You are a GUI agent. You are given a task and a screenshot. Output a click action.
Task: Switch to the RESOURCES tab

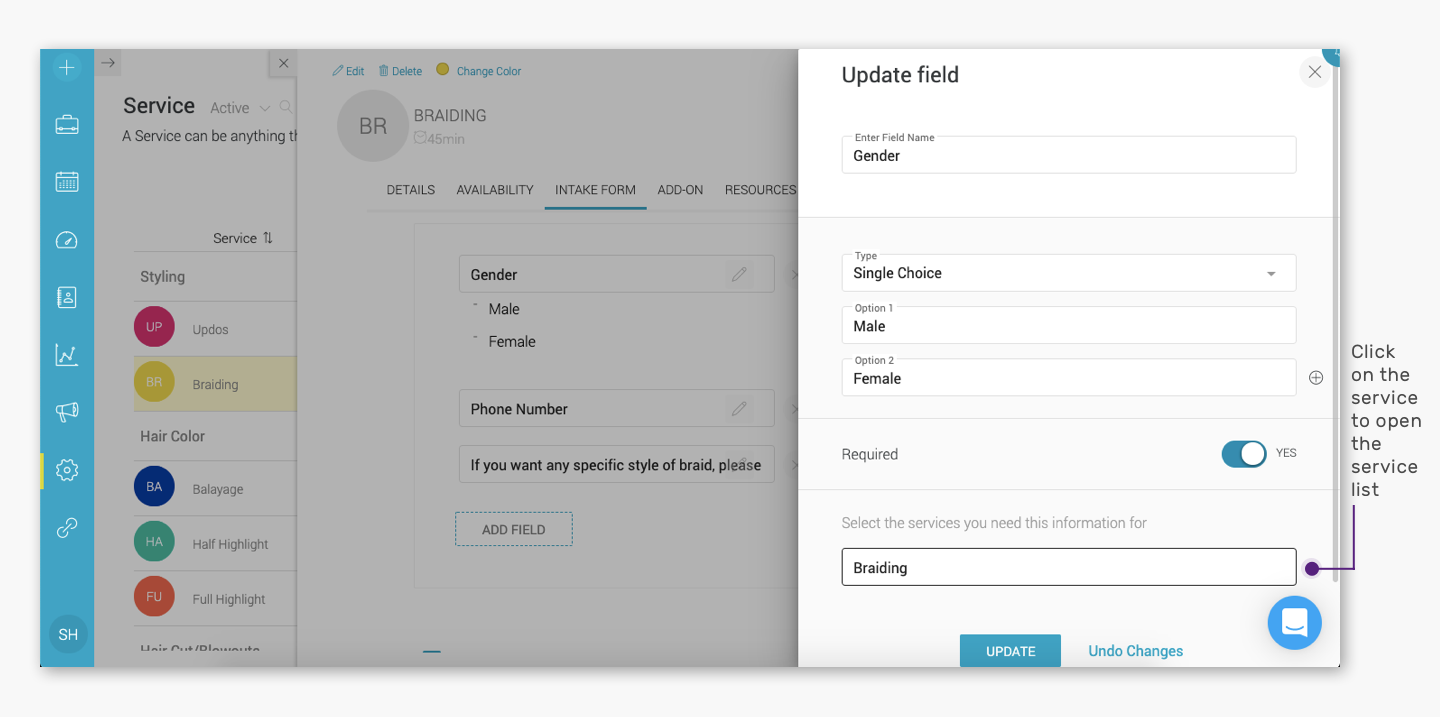point(760,189)
